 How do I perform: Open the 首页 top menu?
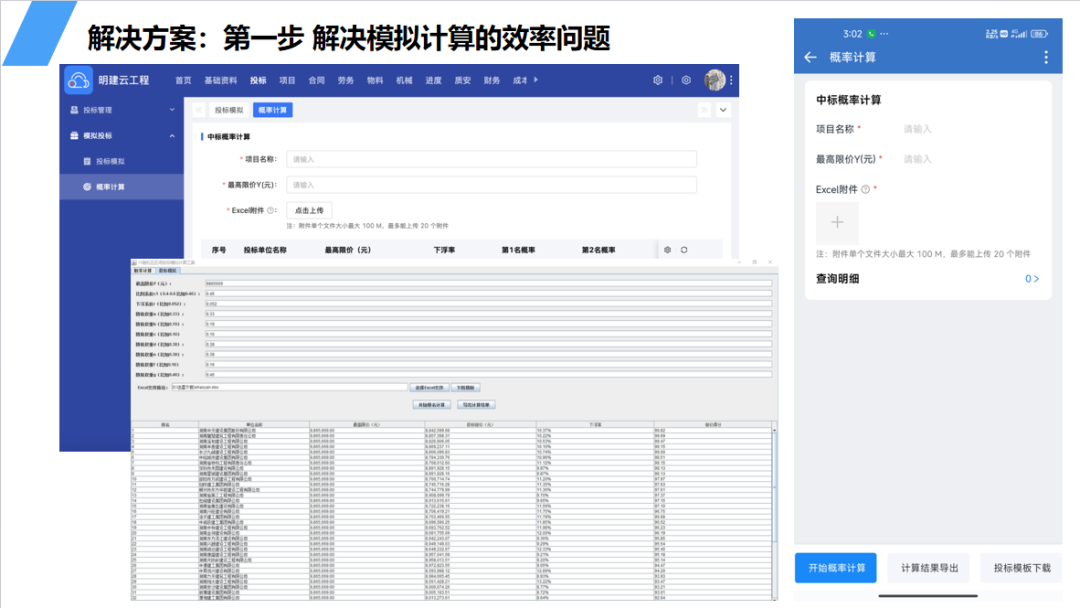183,81
